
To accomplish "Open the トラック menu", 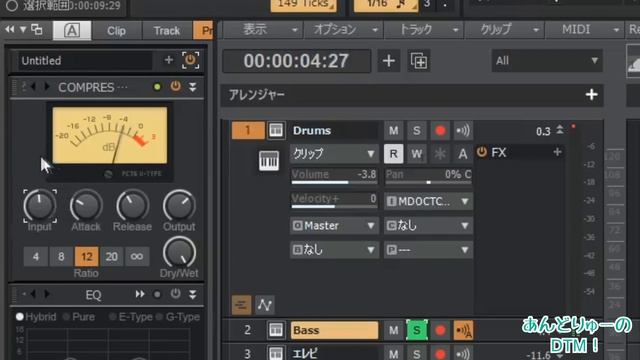I will point(423,29).
